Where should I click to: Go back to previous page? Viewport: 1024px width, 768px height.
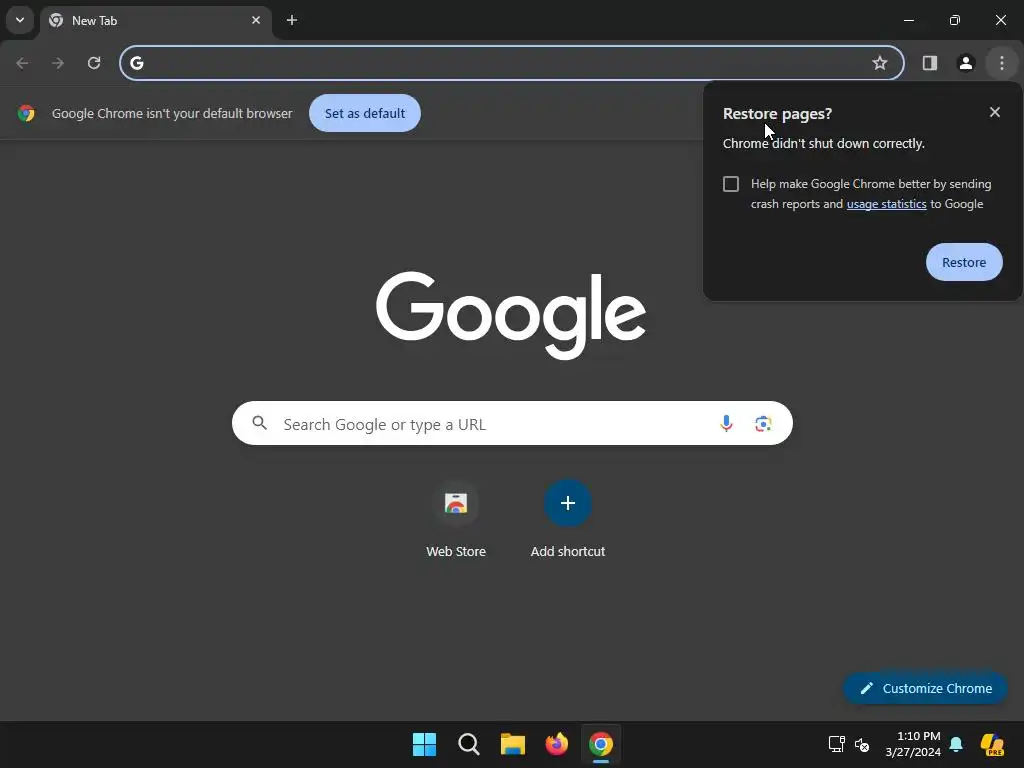point(22,63)
